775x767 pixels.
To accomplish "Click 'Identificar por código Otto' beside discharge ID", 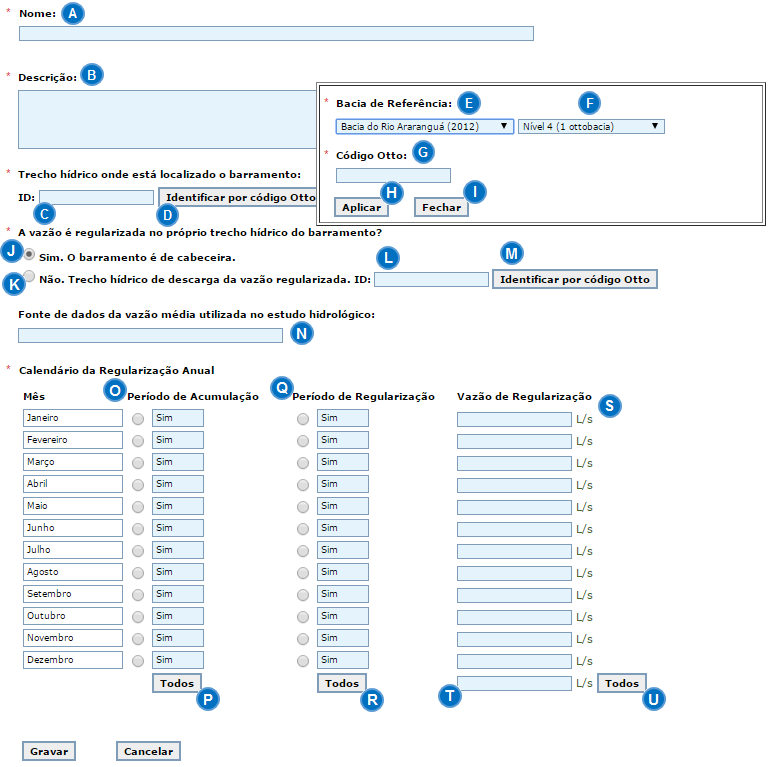I will point(575,280).
